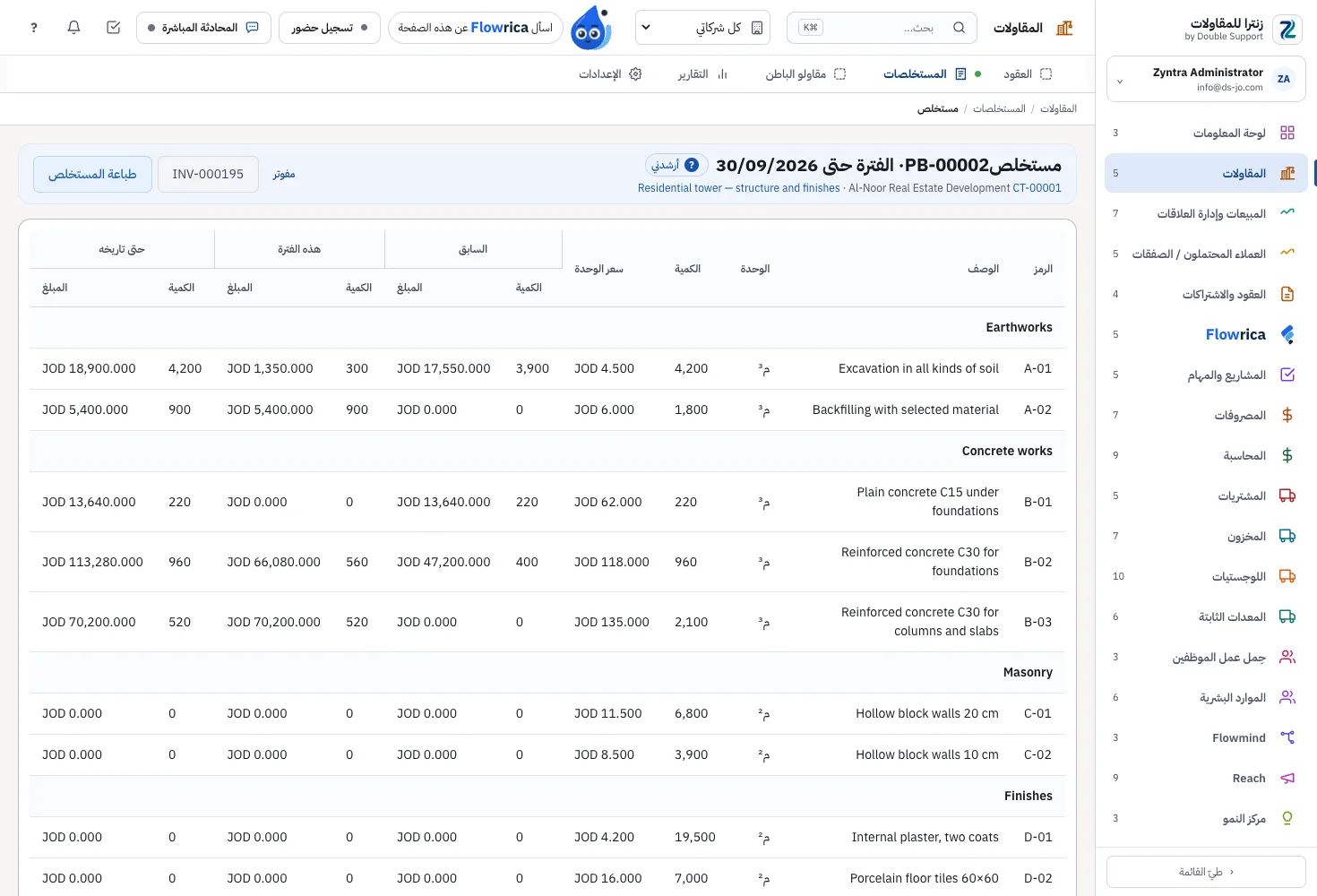Open the مقاولو الباطن subcontractors tab

click(805, 74)
